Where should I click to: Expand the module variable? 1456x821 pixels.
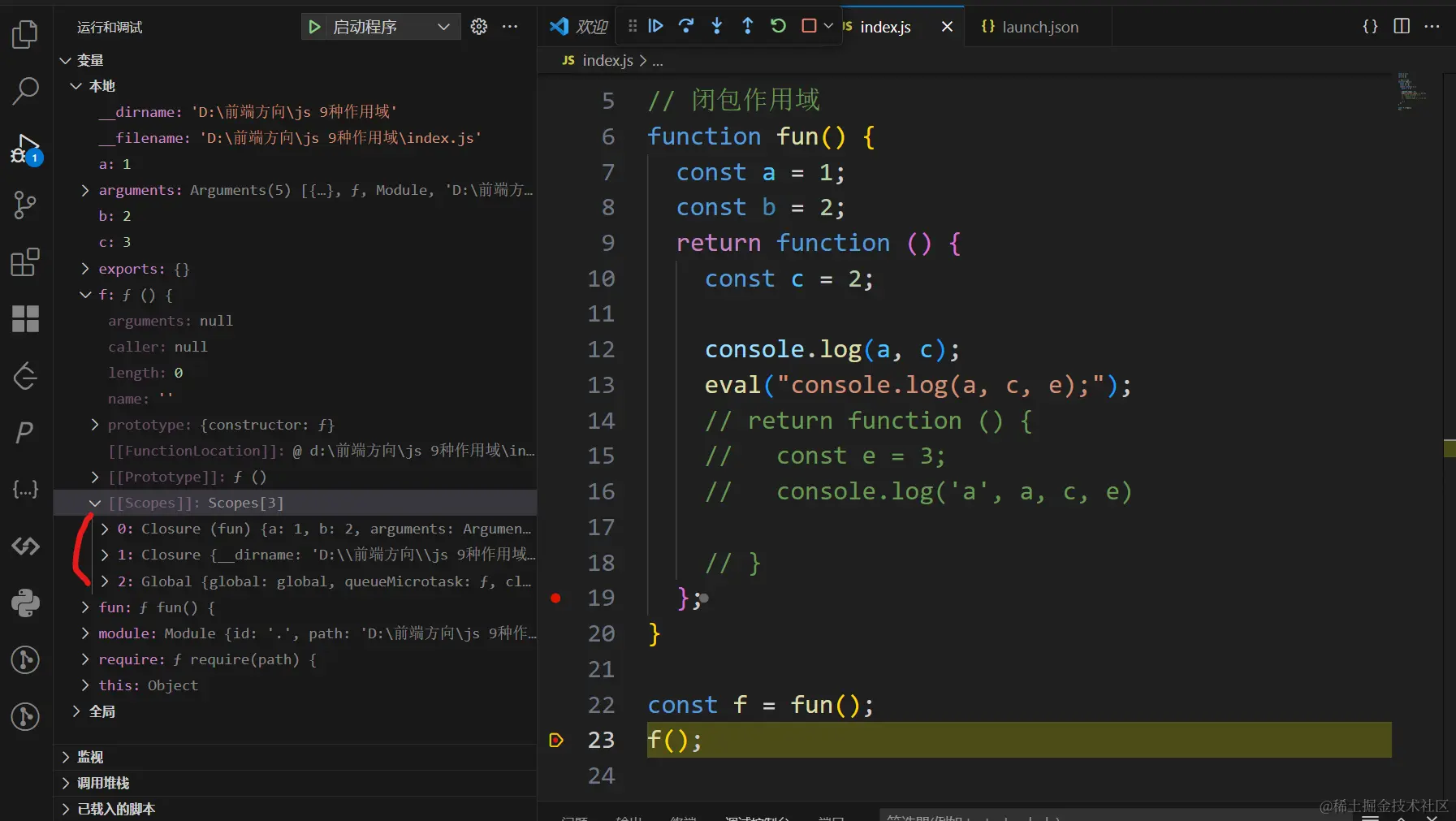(x=85, y=633)
